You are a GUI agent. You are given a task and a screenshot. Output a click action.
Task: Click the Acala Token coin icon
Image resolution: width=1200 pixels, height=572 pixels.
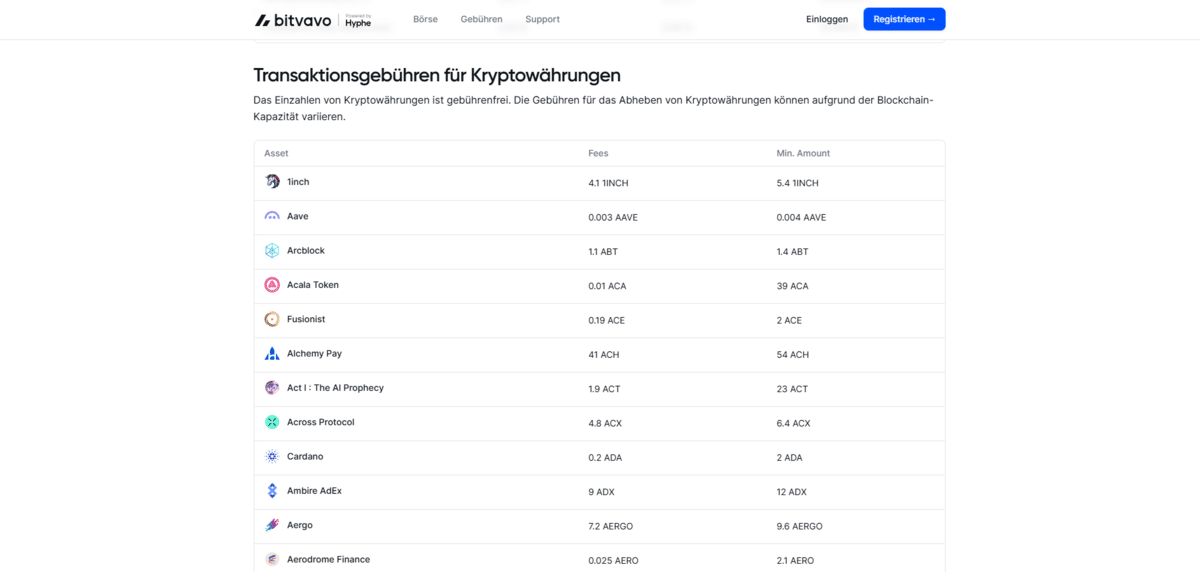point(272,285)
